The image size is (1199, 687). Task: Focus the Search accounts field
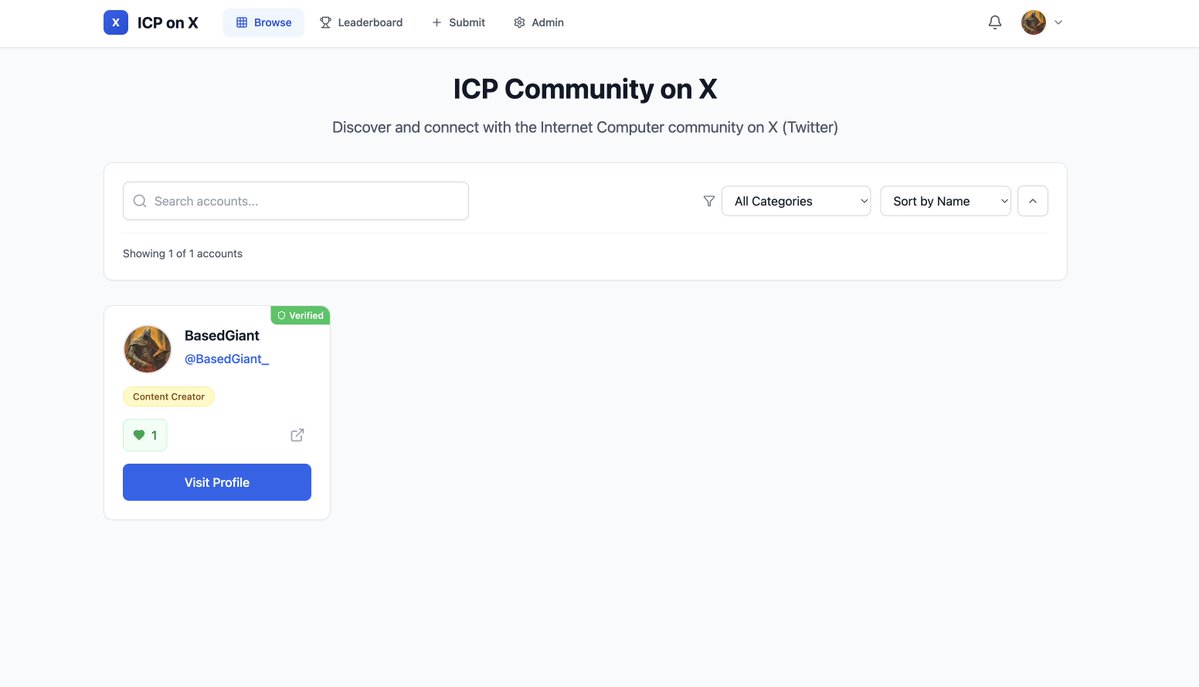(x=296, y=201)
